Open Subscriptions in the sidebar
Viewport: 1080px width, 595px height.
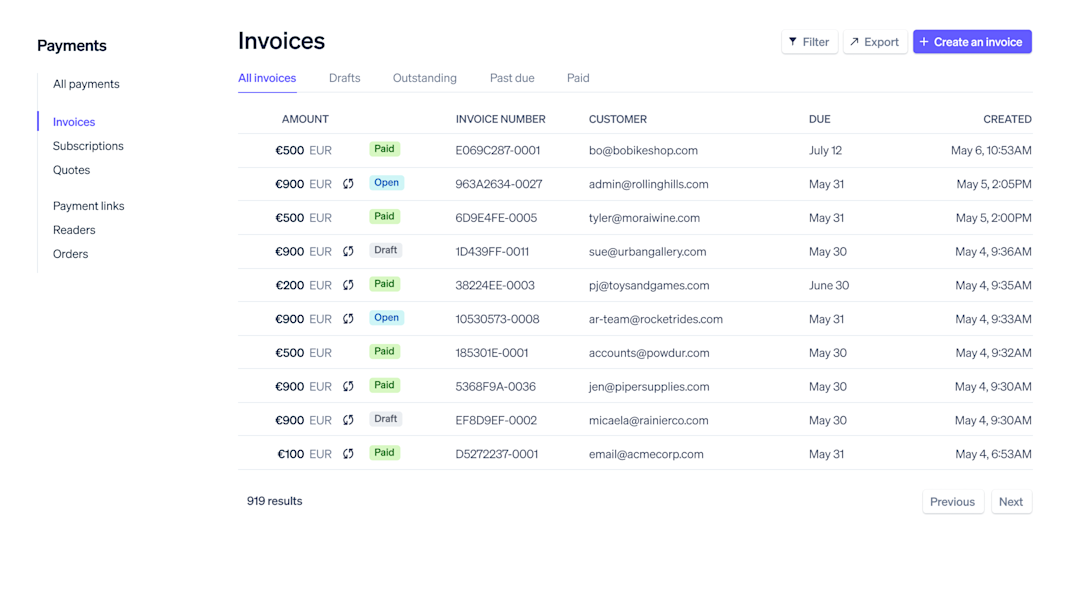coord(88,146)
